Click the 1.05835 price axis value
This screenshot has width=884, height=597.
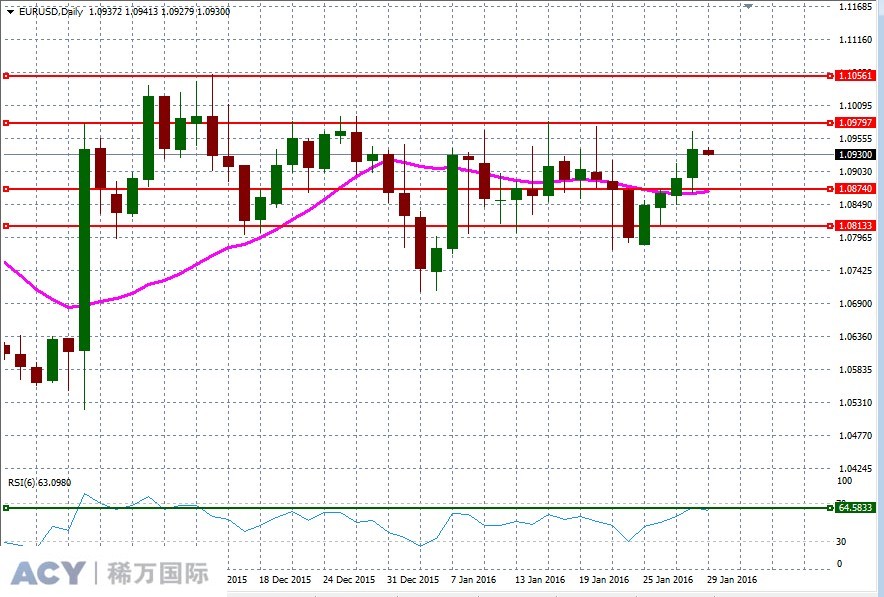pos(855,370)
